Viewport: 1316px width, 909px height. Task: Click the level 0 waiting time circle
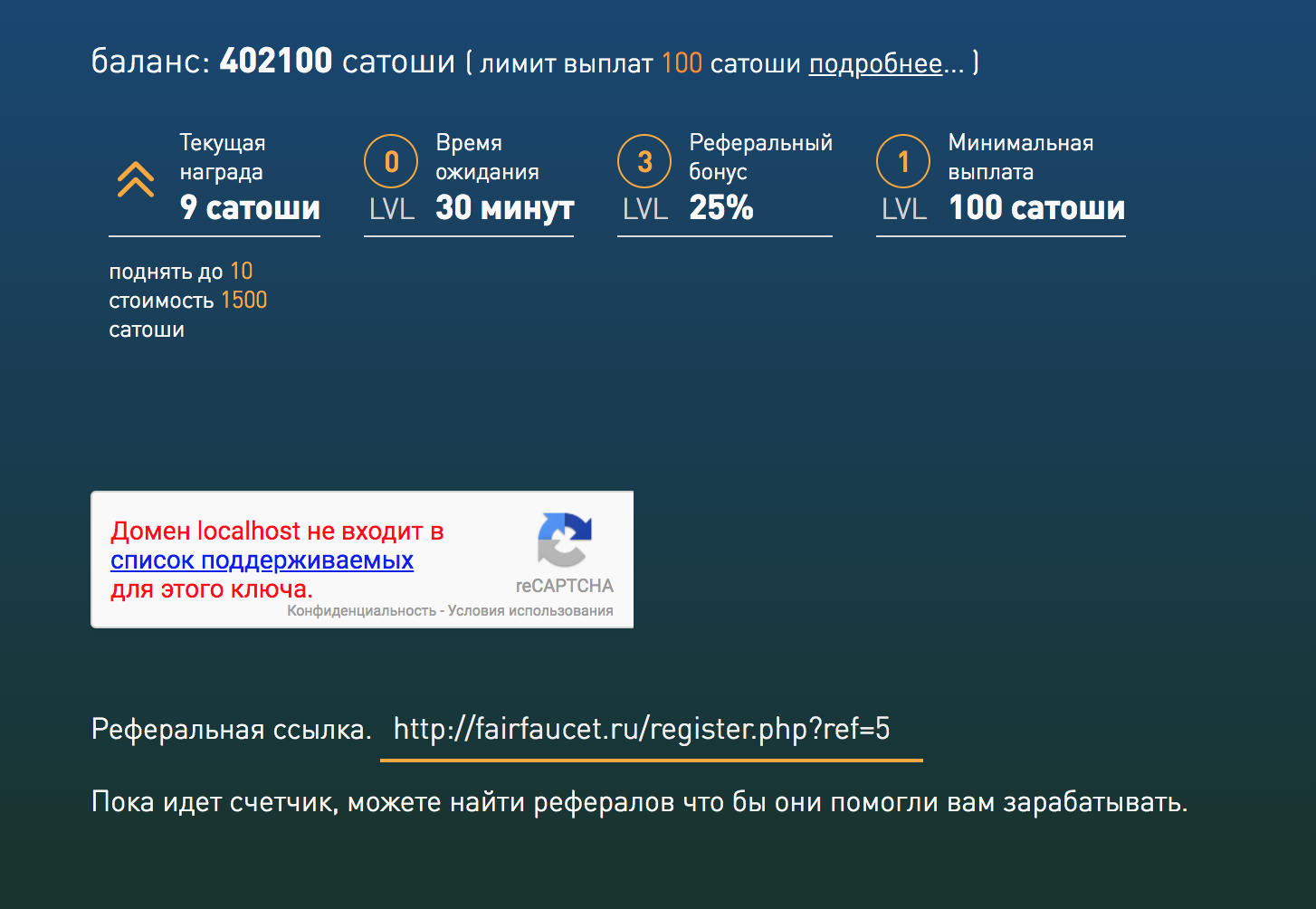(391, 161)
